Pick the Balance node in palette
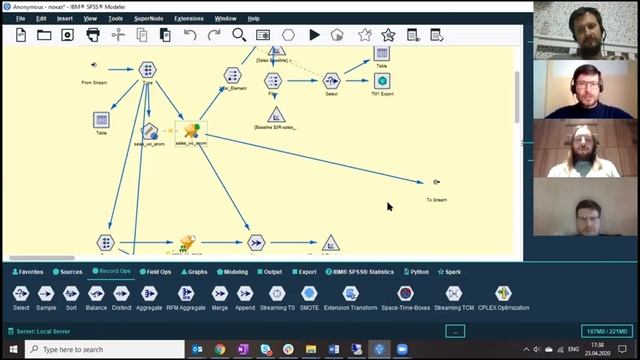Screen dimensions: 640x360 96,298
